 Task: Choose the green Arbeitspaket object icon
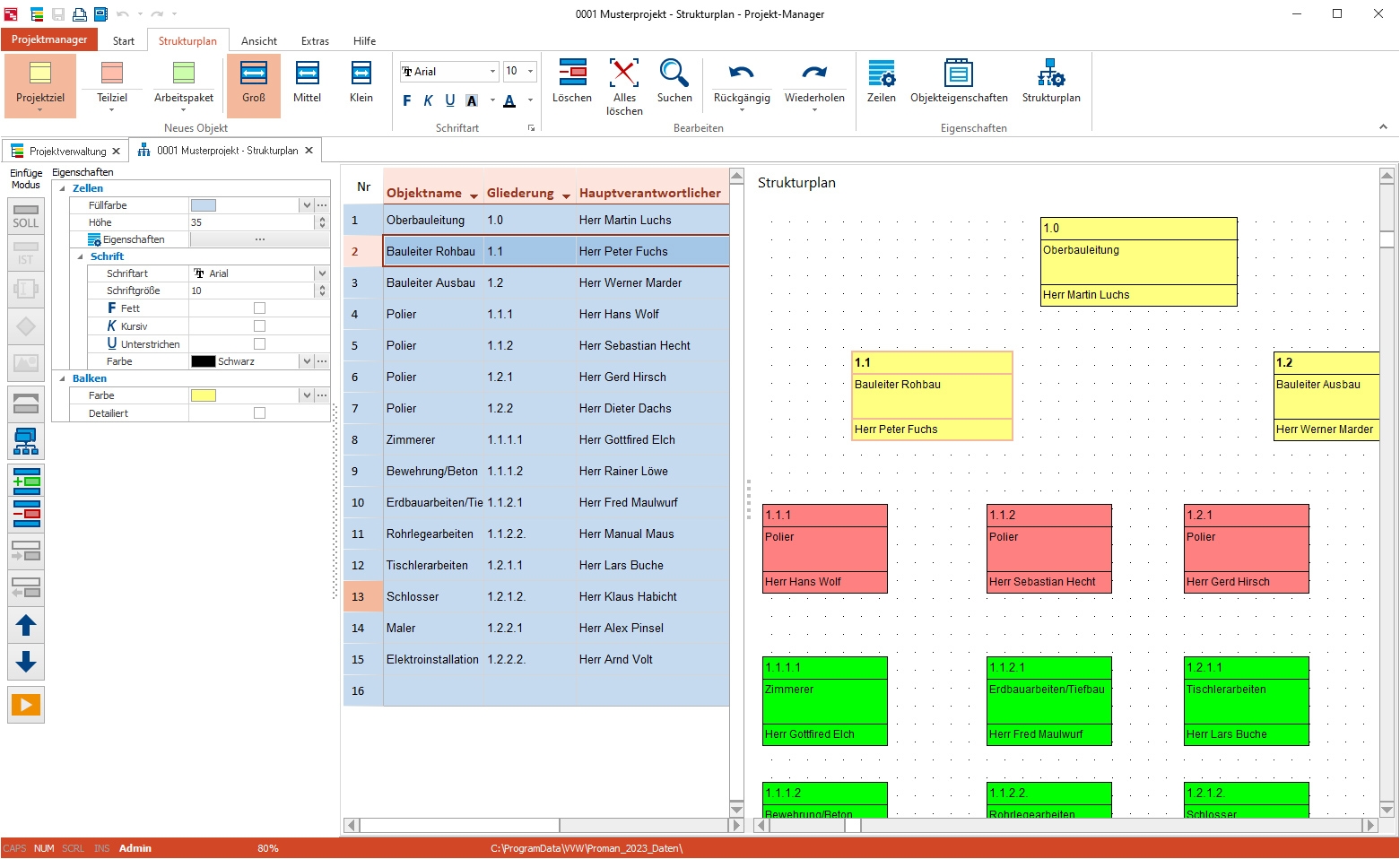click(184, 73)
